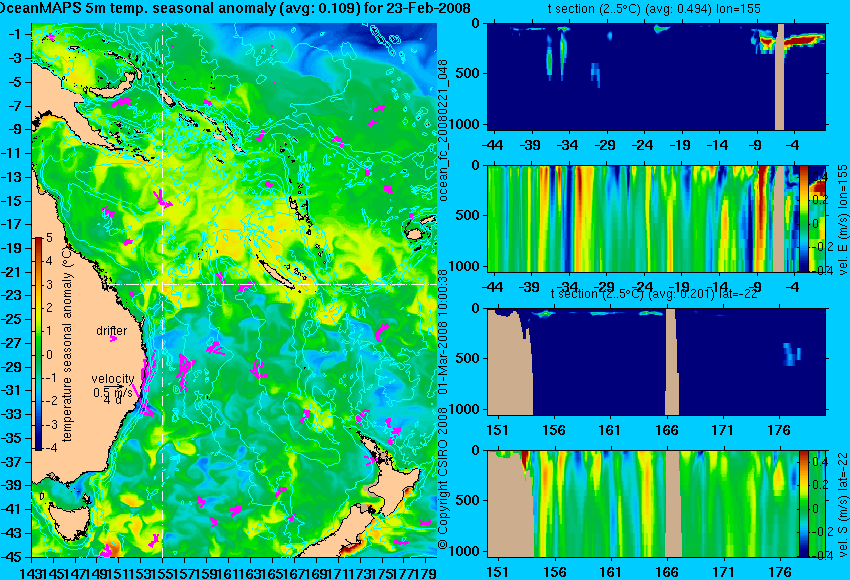Click the lat=-22 temperature section plot
The image size is (850, 580).
tap(656, 362)
